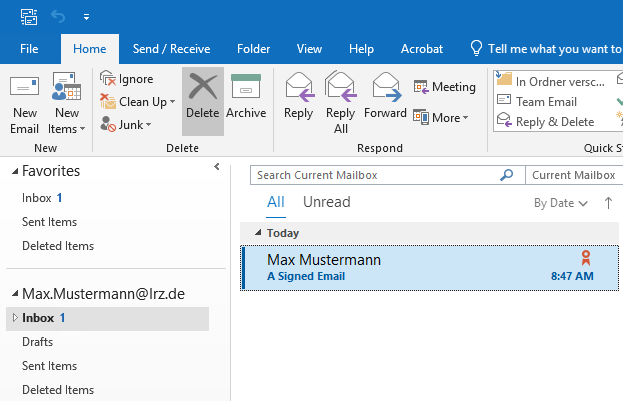The image size is (623, 401).
Task: Reply with a Meeting
Action: click(x=444, y=87)
